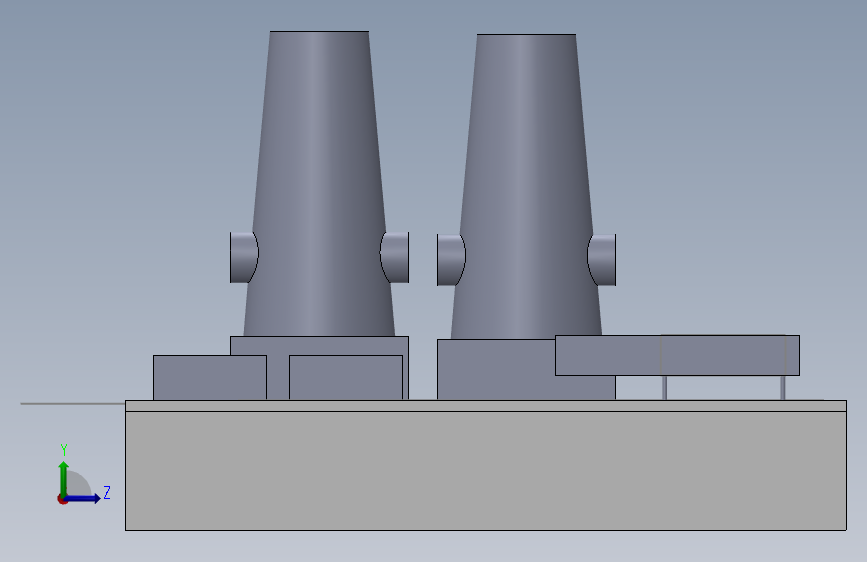Click the green Y axis arrow of the triad
867x562 pixels.
64,478
